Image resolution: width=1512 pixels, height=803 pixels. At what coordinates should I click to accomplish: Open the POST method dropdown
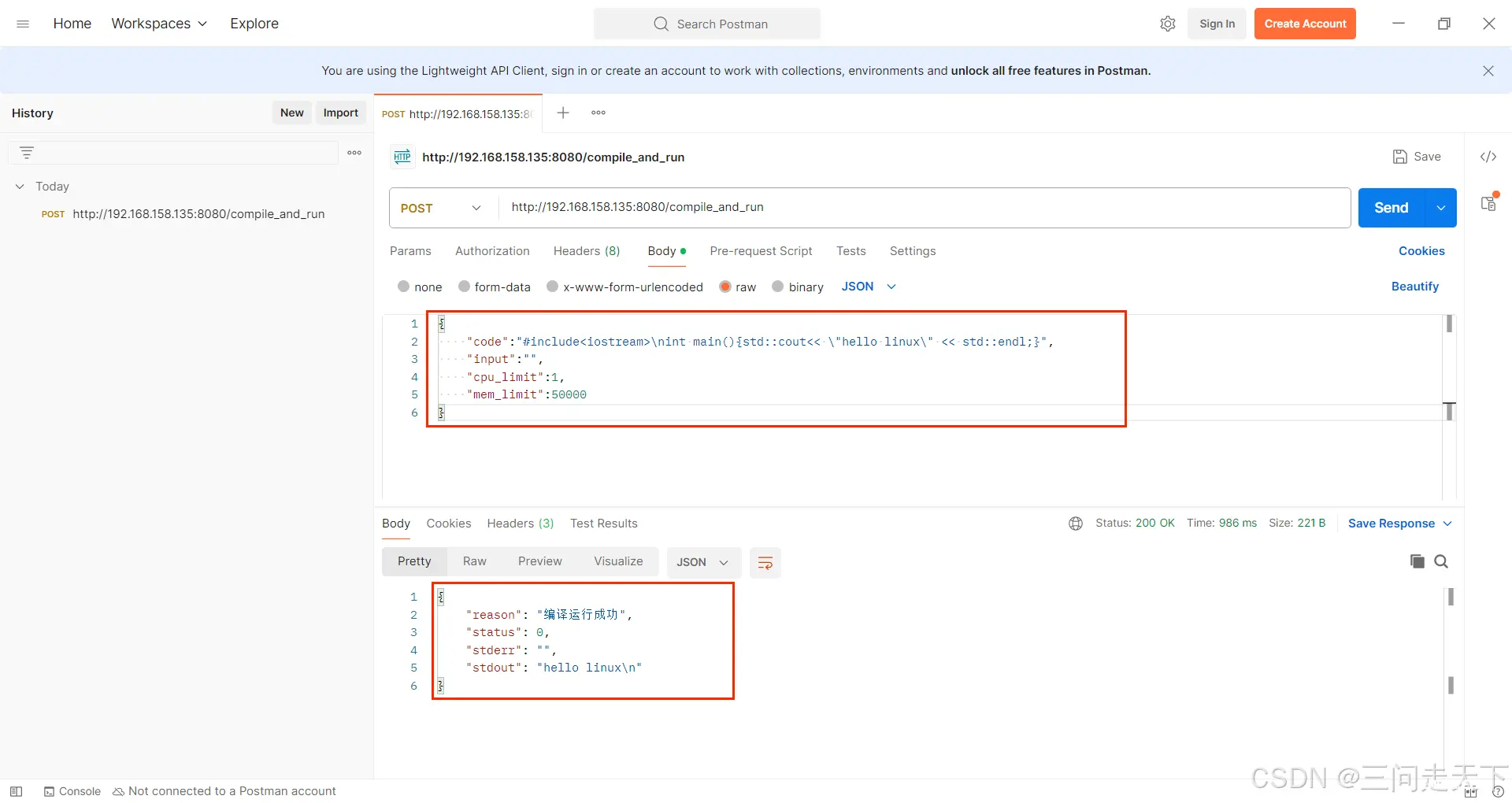click(441, 208)
